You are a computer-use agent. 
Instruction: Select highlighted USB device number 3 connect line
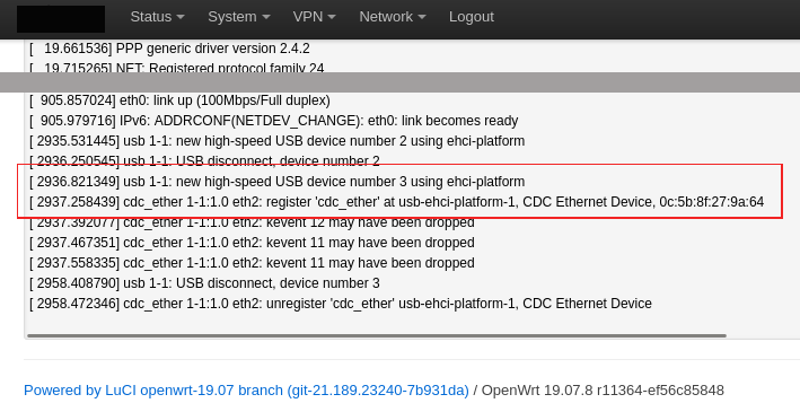[277, 182]
